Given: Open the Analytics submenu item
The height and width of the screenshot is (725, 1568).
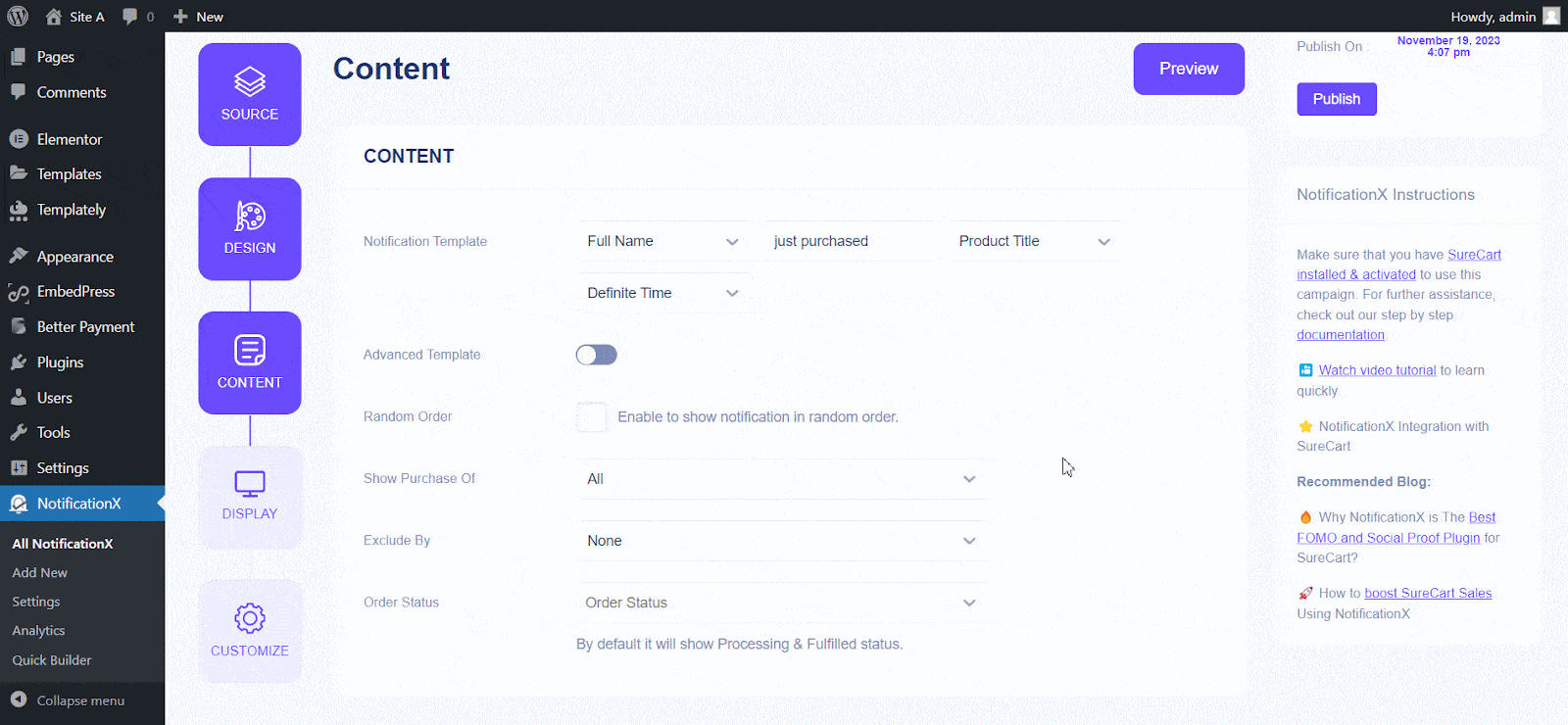Looking at the screenshot, I should pos(39,631).
